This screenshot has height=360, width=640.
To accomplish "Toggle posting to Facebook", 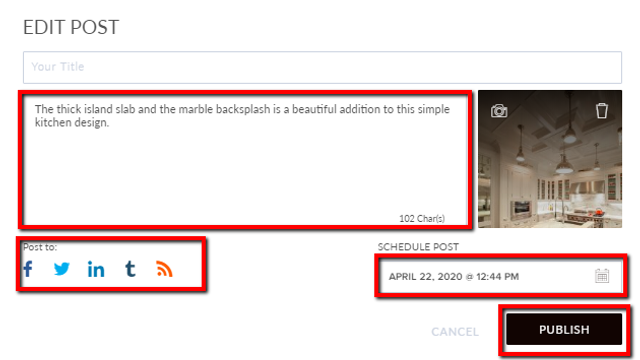I will [28, 269].
